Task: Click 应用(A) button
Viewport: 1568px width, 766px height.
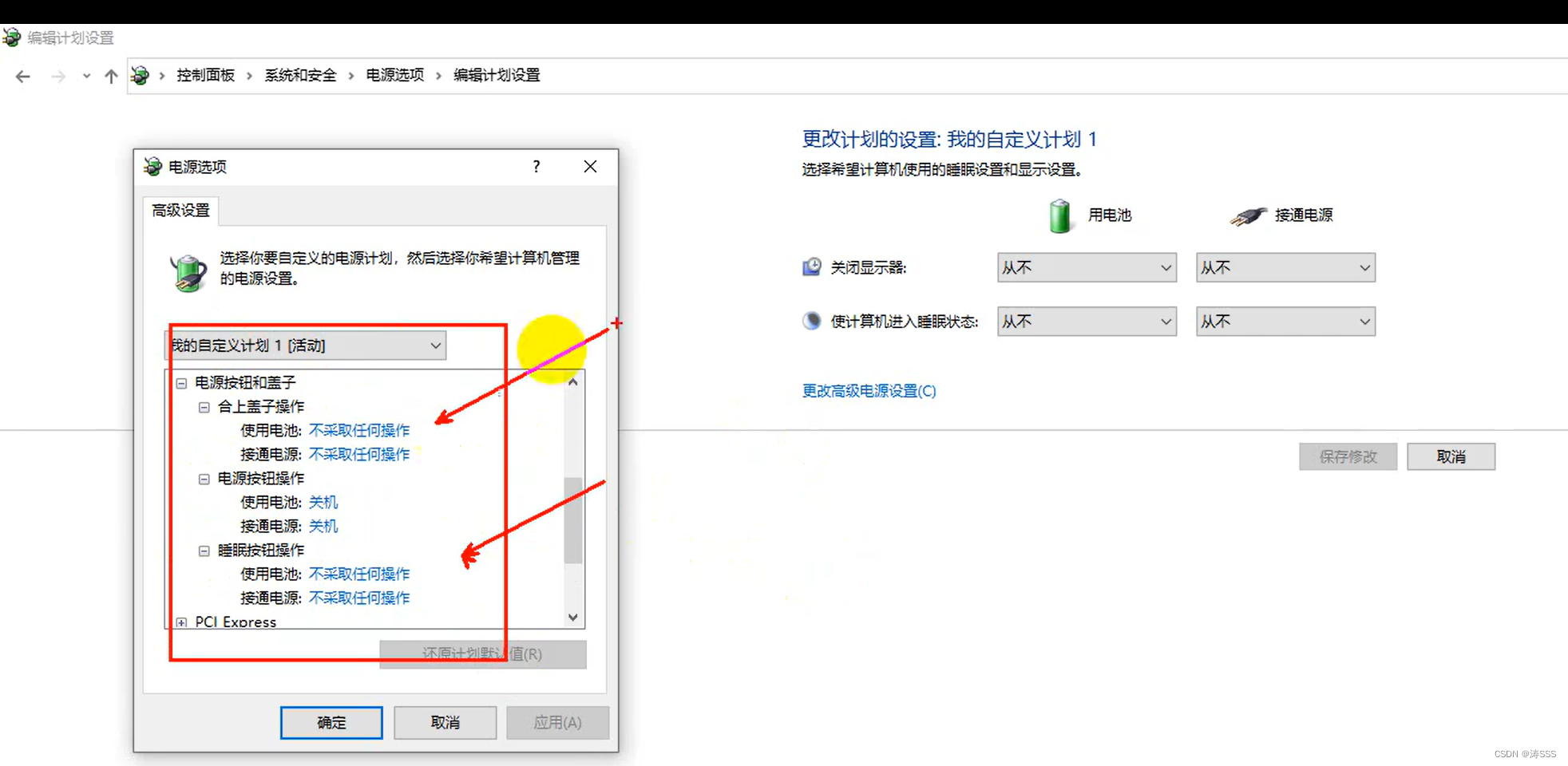Action: pyautogui.click(x=557, y=723)
